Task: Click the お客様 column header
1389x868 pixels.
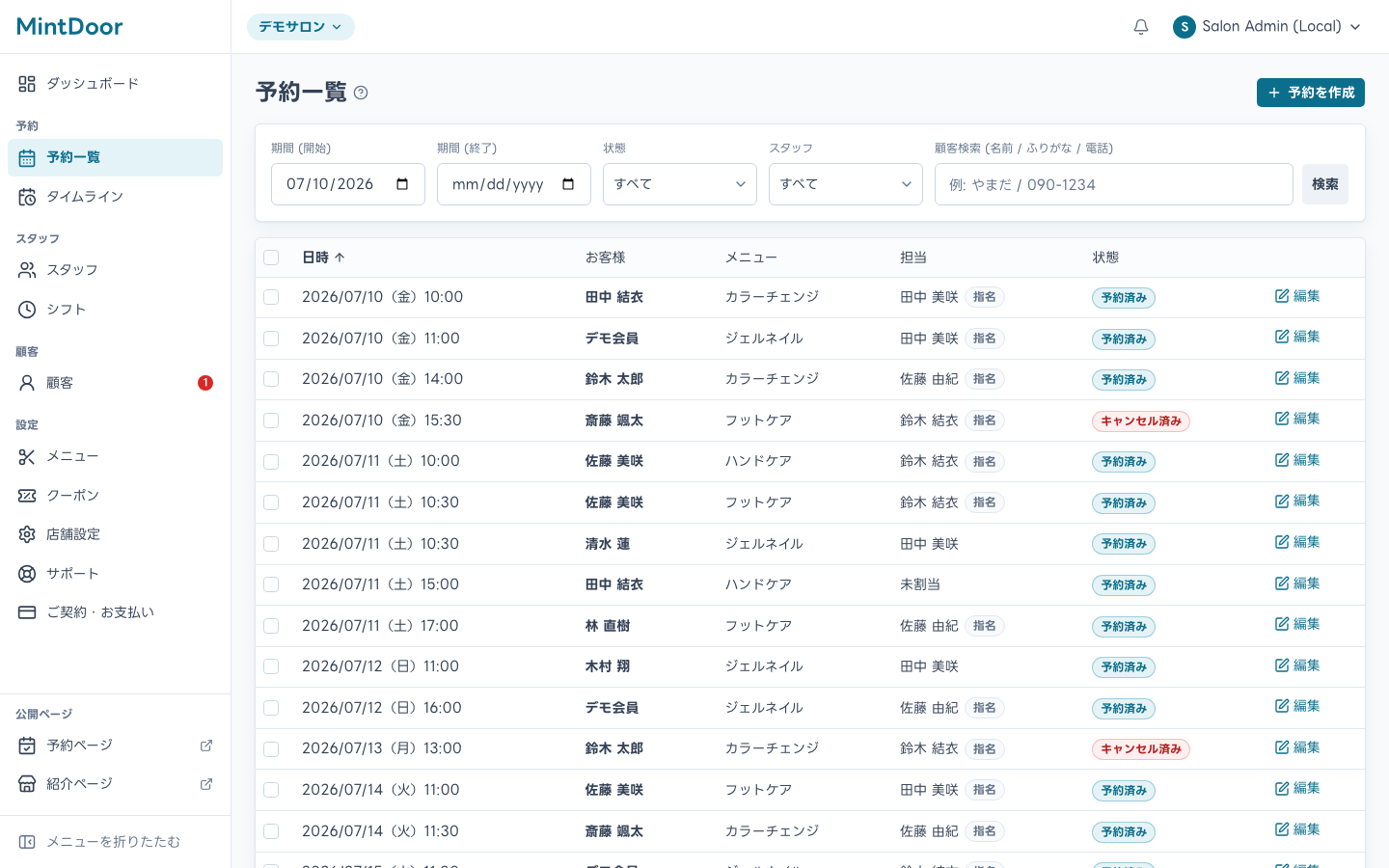Action: (x=606, y=258)
